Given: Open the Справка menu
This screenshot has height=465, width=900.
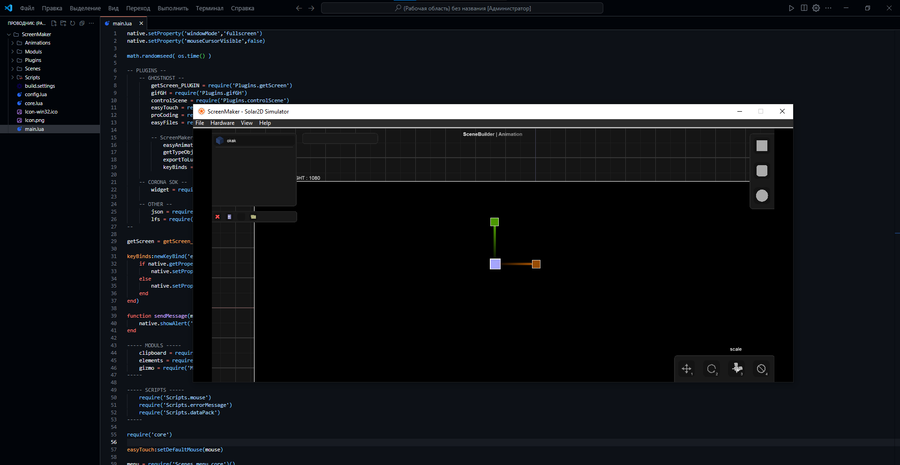Looking at the screenshot, I should click(243, 9).
